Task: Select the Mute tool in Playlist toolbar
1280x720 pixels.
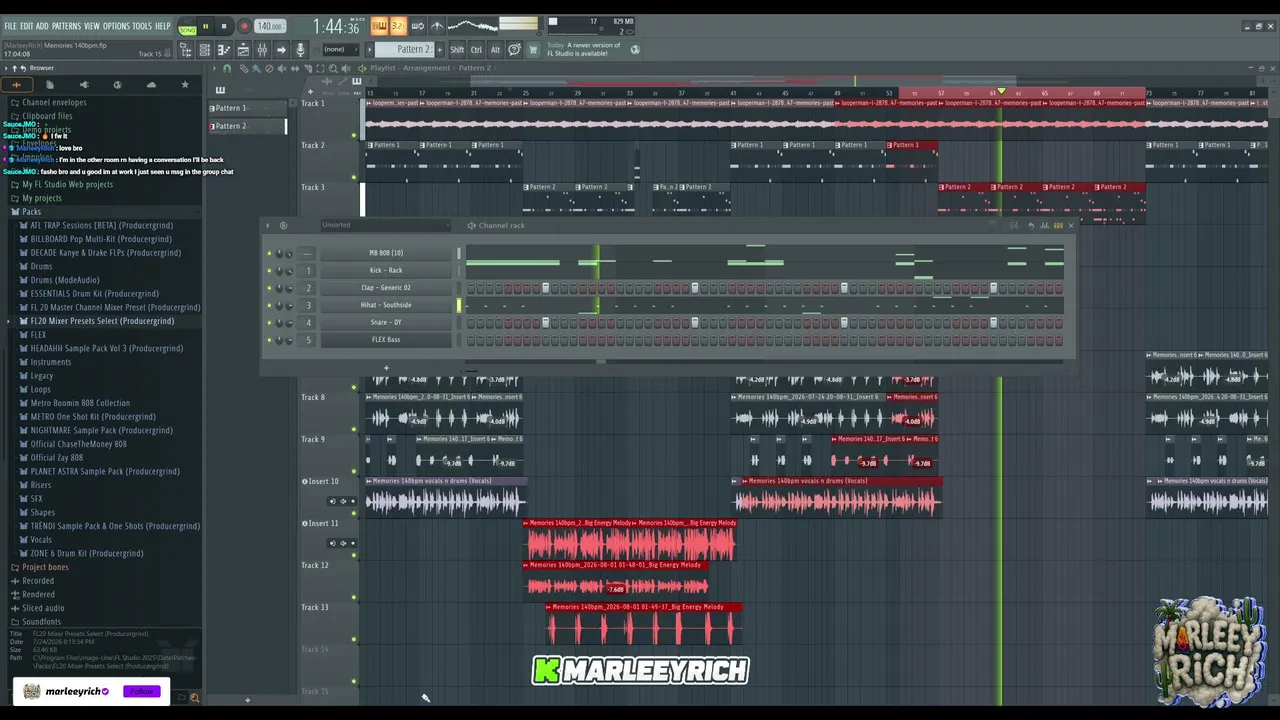Action: (281, 68)
